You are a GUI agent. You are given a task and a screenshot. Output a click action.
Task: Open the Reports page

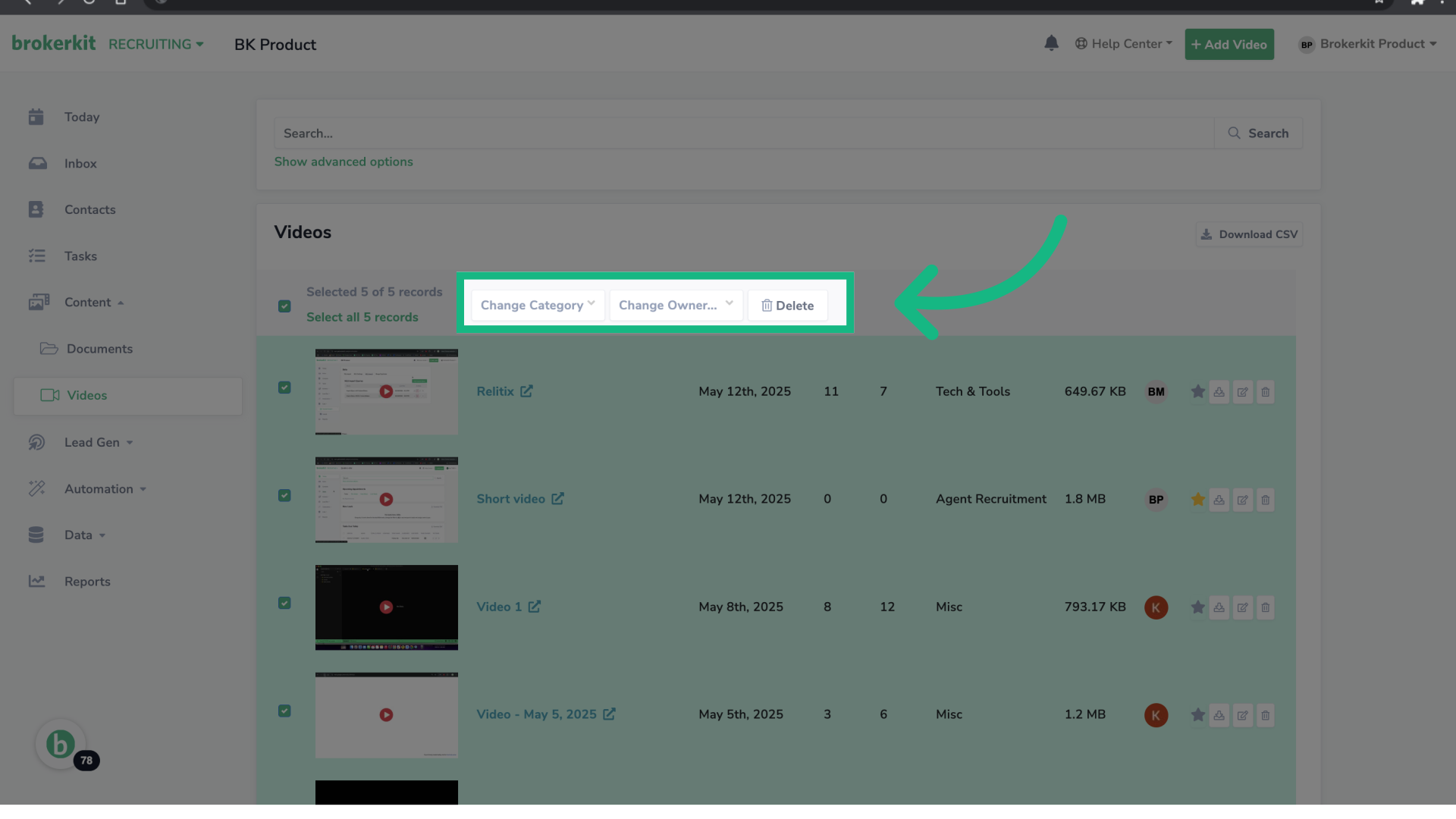87,582
